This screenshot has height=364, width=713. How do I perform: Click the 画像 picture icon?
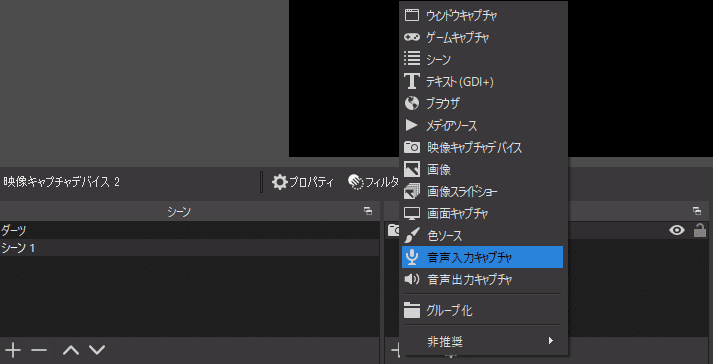click(x=412, y=169)
